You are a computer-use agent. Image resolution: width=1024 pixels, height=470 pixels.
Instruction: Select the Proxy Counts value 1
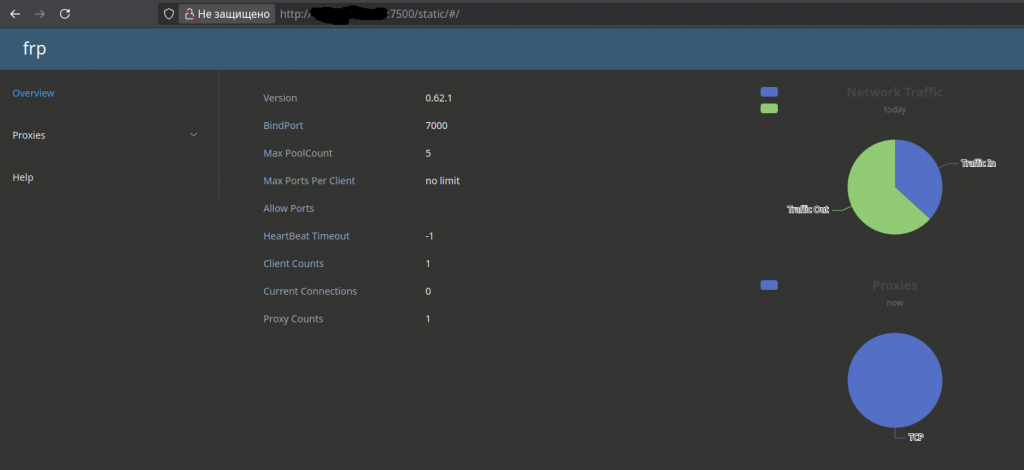point(428,319)
